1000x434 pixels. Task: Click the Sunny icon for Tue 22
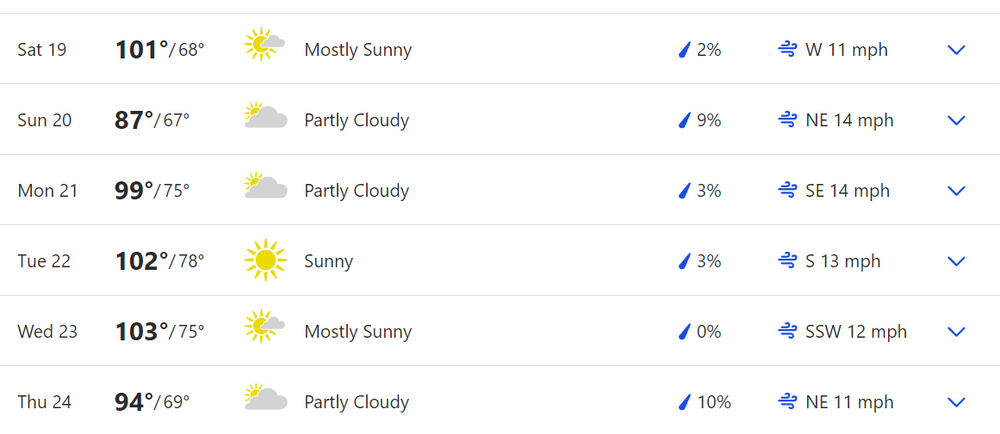[x=265, y=261]
